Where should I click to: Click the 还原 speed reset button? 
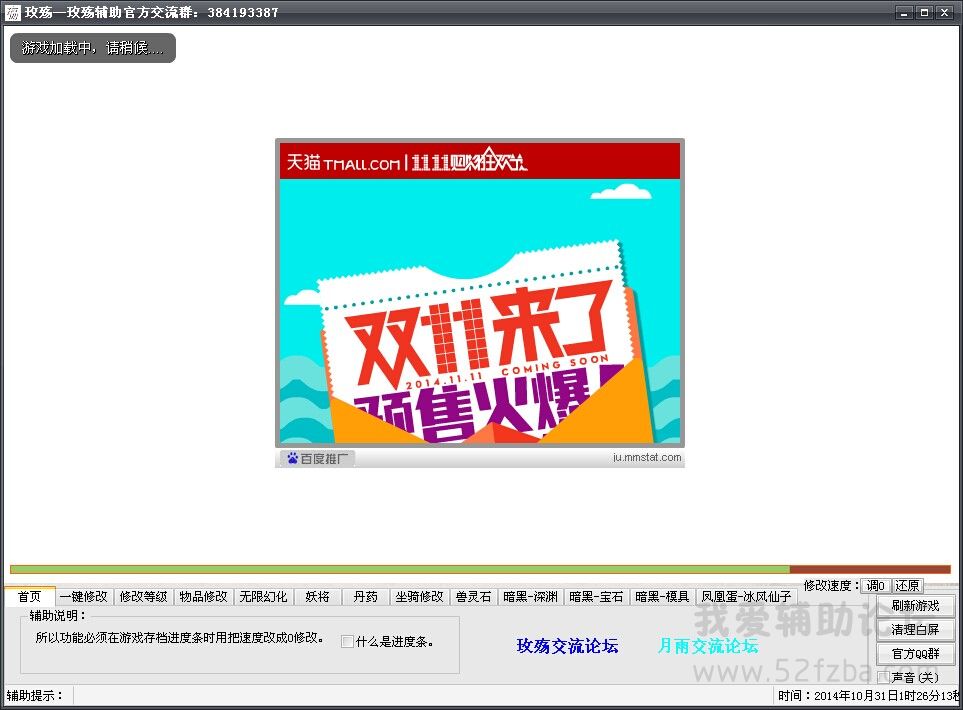907,586
